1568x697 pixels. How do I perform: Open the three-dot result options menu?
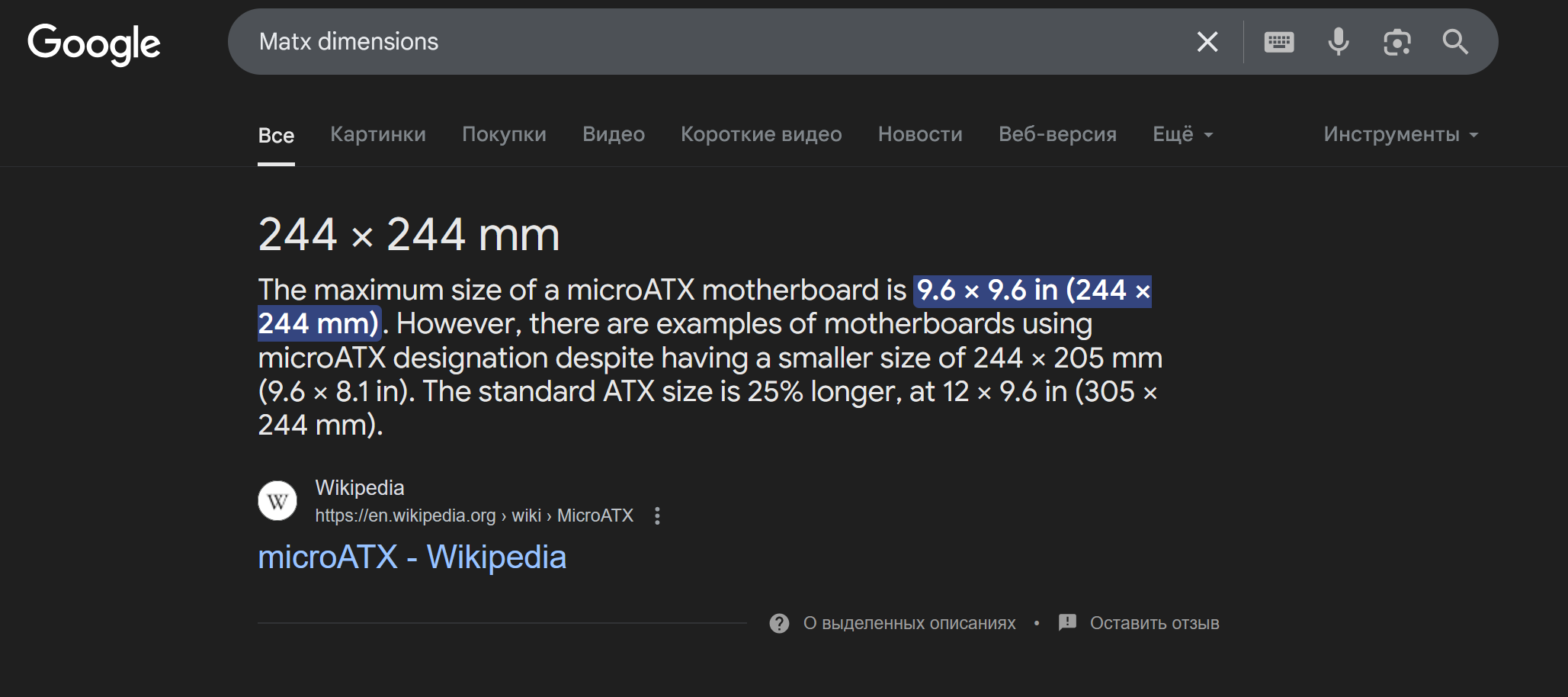(657, 516)
